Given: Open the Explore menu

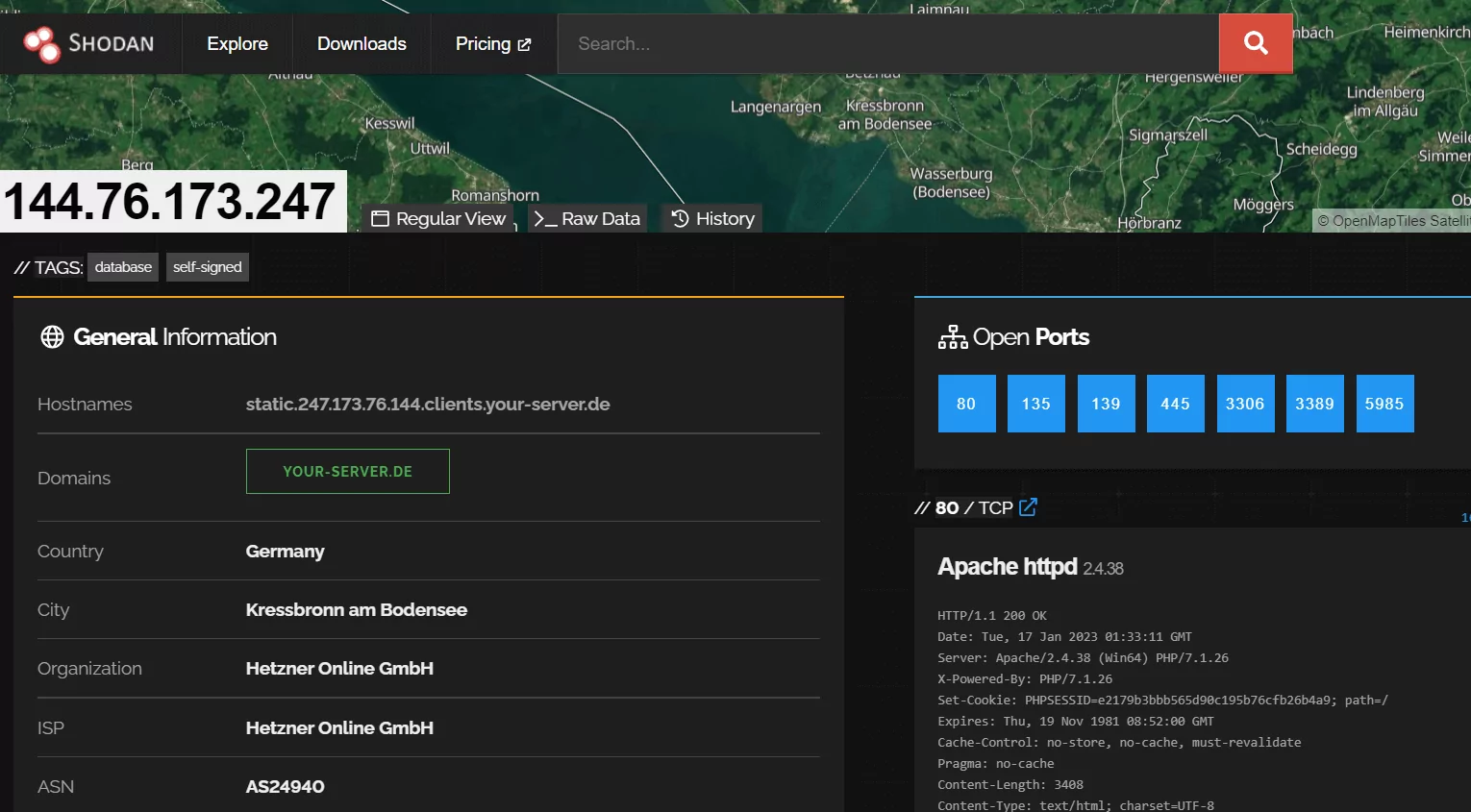Looking at the screenshot, I should coord(236,43).
